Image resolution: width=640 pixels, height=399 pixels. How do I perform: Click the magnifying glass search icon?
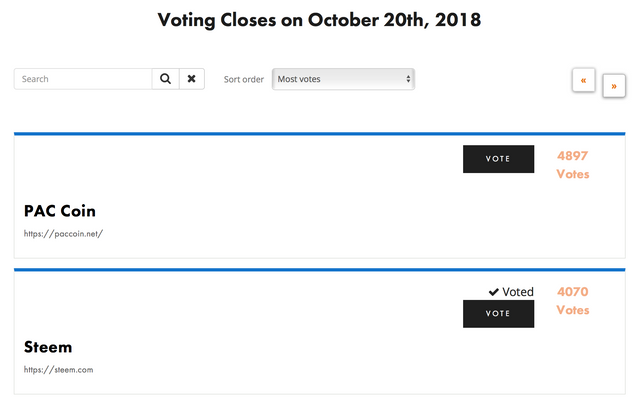pyautogui.click(x=165, y=79)
